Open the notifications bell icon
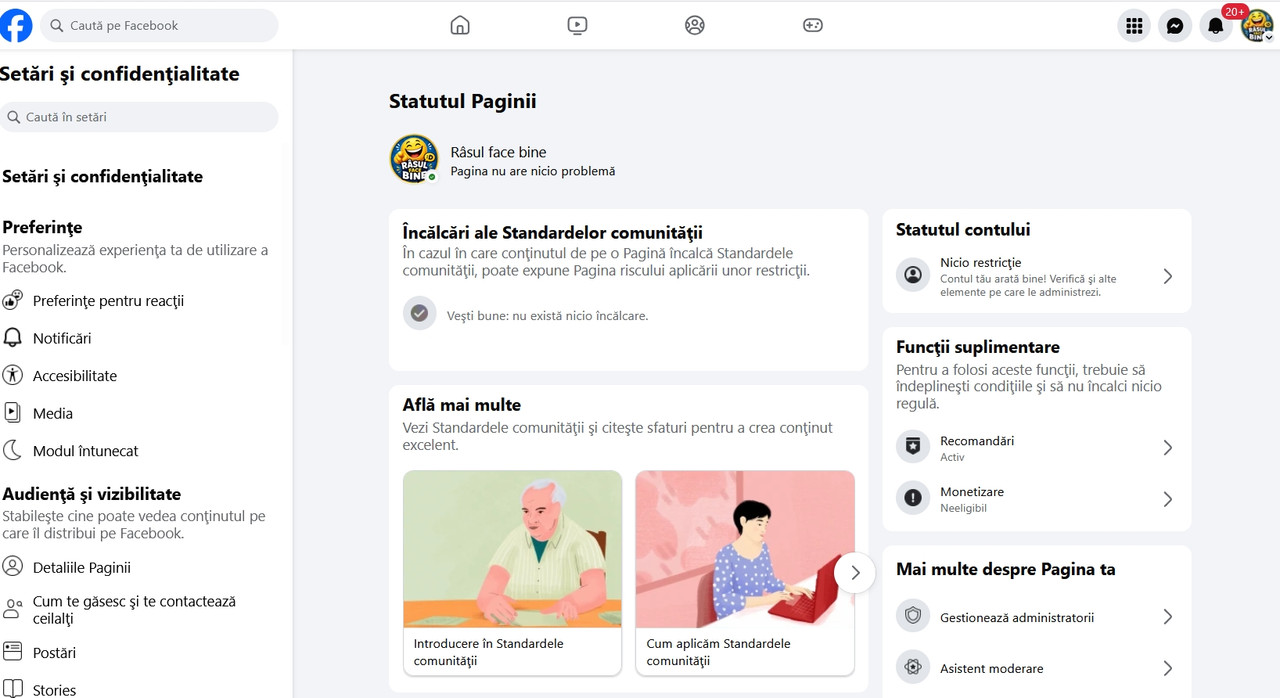Viewport: 1280px width, 698px height. [1216, 26]
